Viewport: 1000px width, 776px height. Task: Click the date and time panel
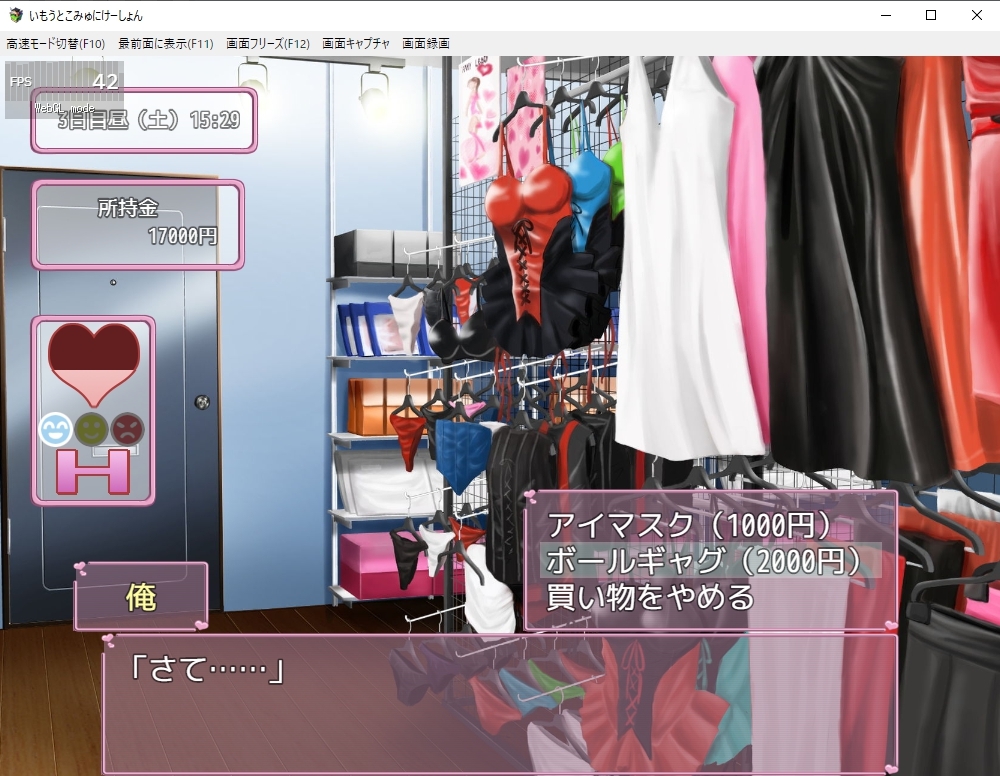(144, 121)
